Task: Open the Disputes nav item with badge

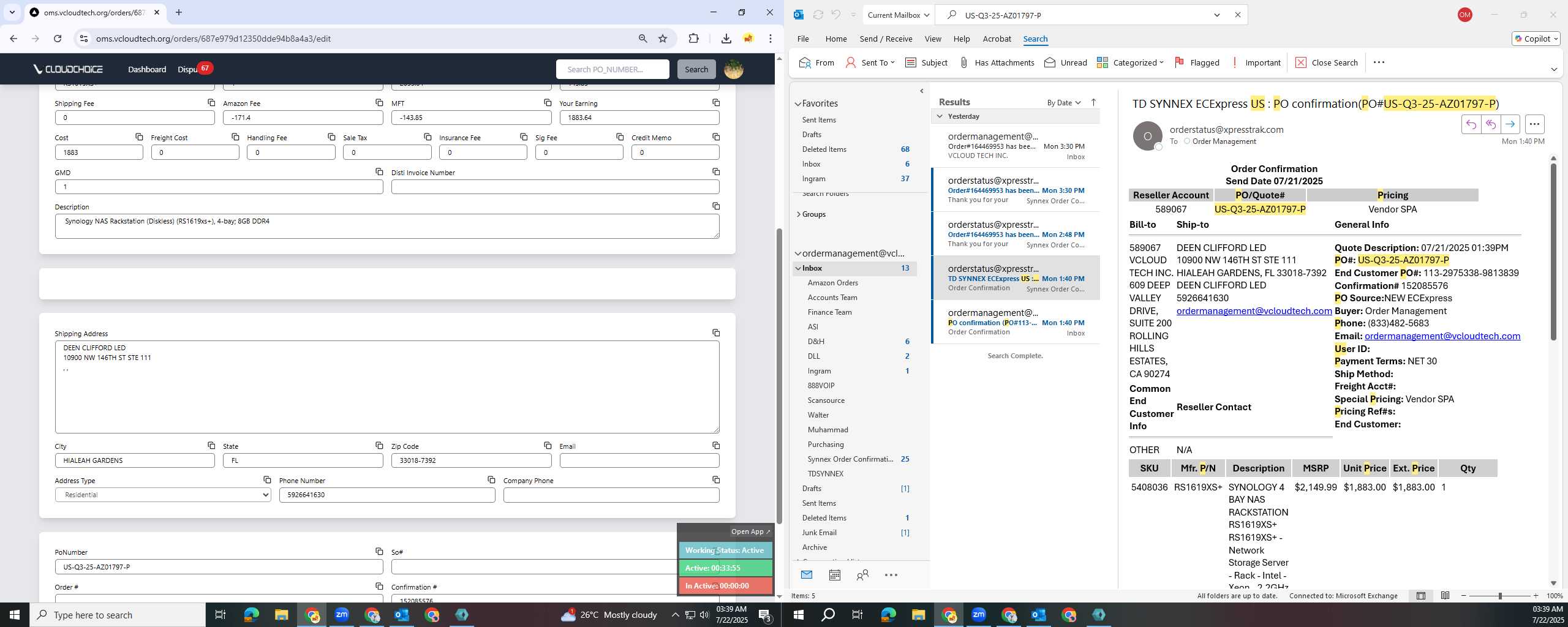Action: point(195,69)
